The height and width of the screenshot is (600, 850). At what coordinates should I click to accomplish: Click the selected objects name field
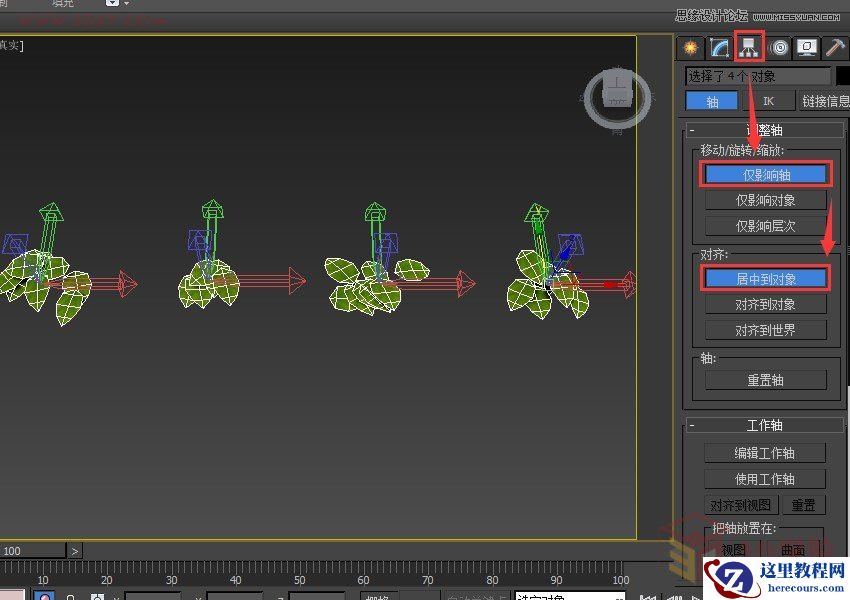(758, 76)
